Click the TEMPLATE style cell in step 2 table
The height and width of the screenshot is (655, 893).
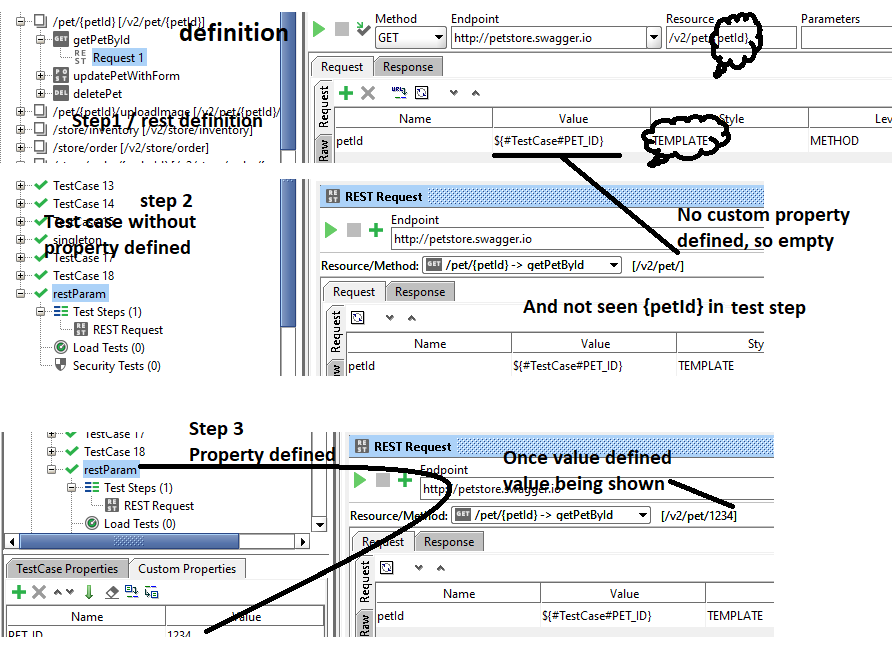click(x=720, y=366)
